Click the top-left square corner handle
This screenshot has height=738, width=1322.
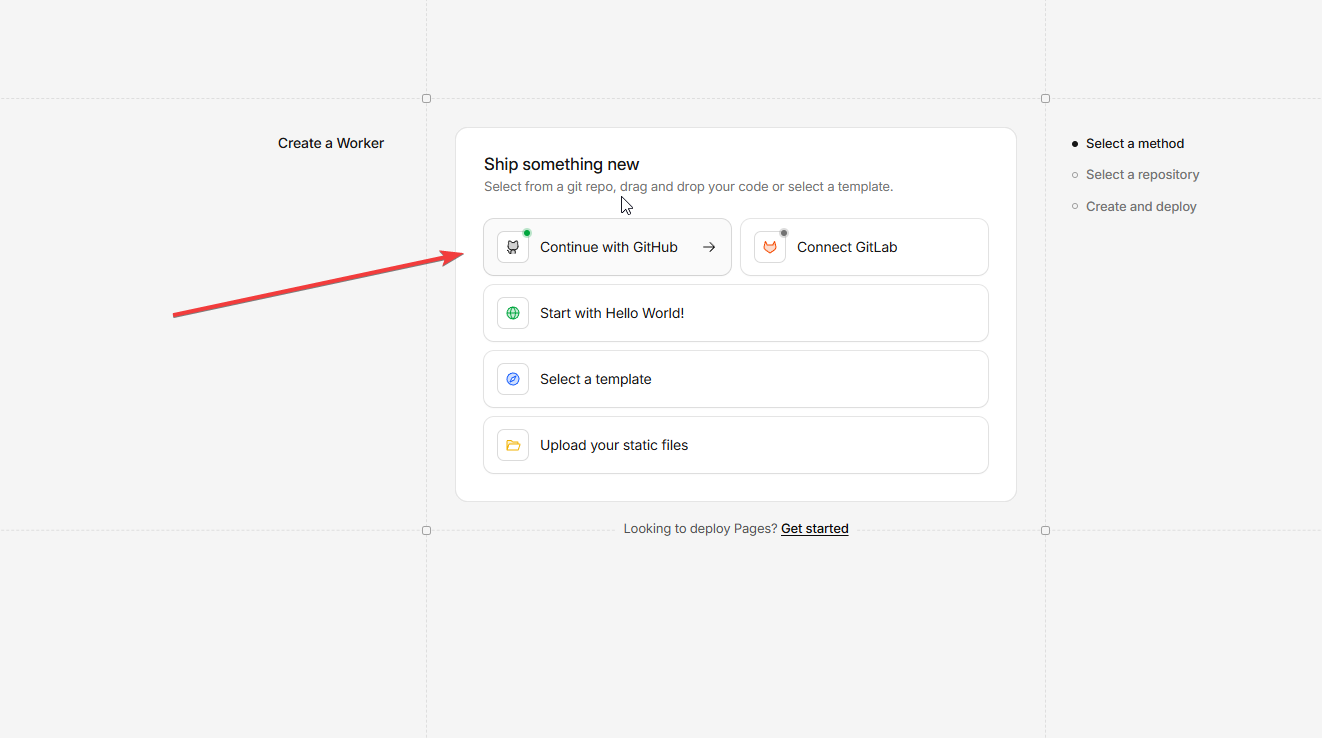427,98
